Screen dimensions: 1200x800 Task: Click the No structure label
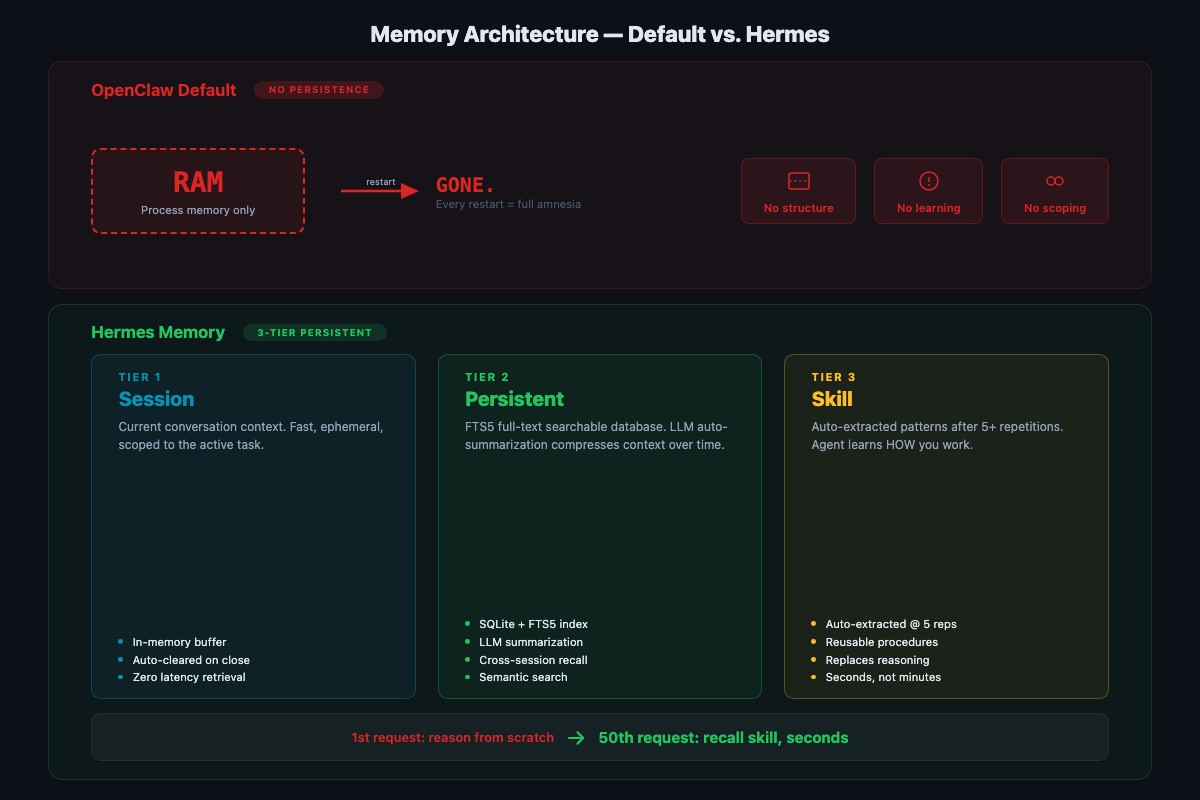(798, 208)
